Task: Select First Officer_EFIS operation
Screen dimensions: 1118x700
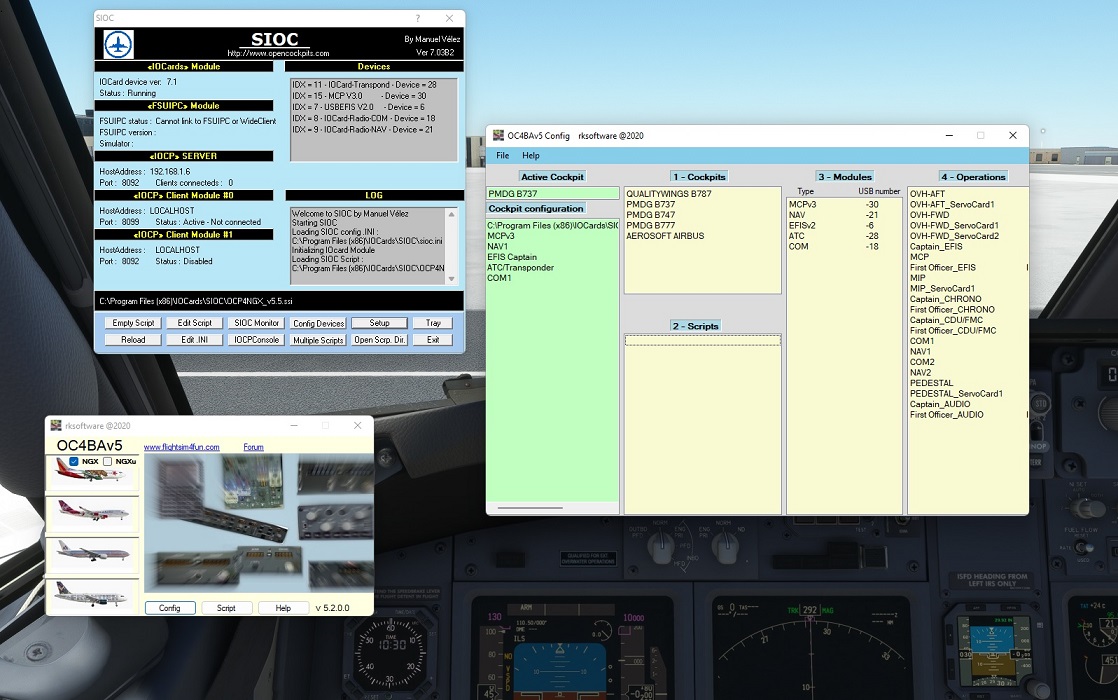Action: point(943,267)
